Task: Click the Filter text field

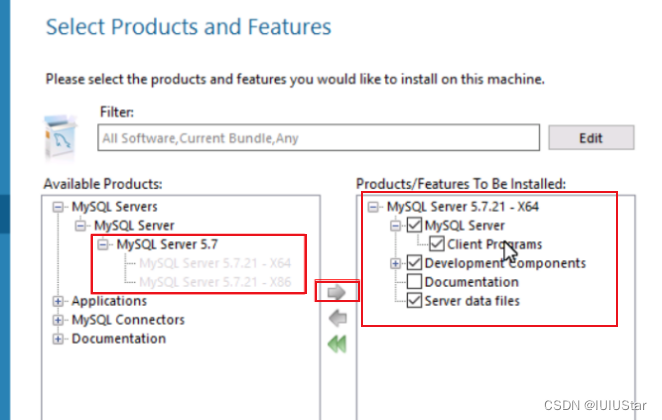Action: click(x=319, y=138)
